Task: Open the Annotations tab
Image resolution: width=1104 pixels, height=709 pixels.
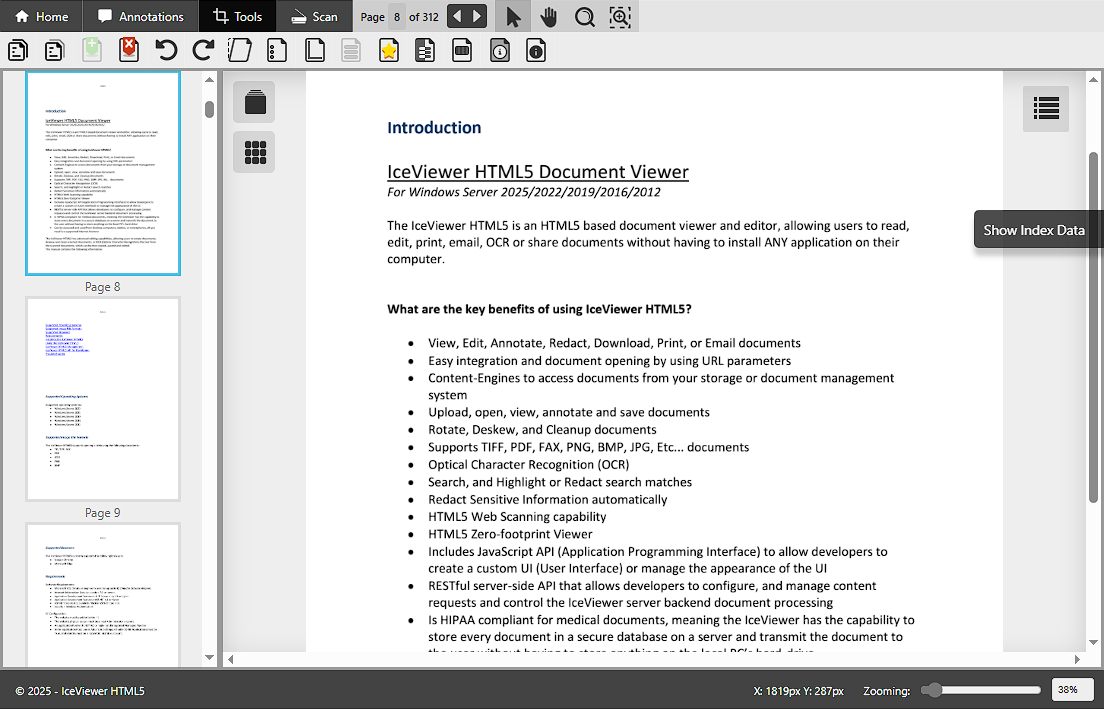Action: pyautogui.click(x=141, y=17)
